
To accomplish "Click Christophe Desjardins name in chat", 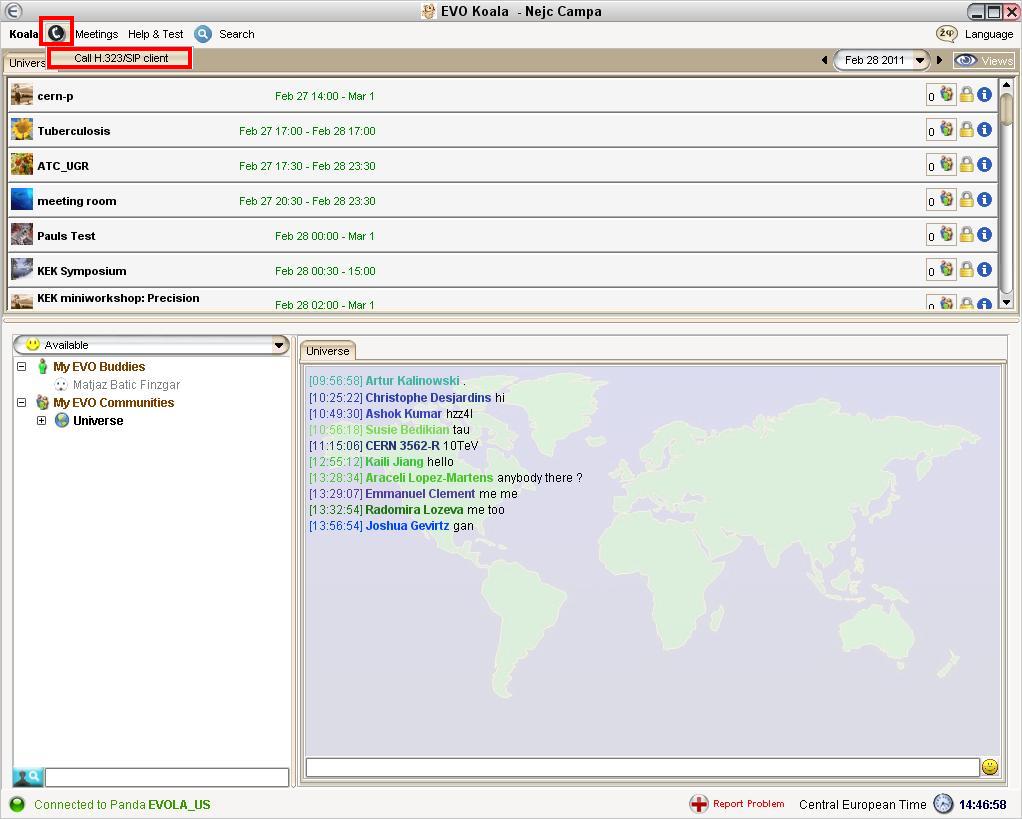I will [428, 397].
